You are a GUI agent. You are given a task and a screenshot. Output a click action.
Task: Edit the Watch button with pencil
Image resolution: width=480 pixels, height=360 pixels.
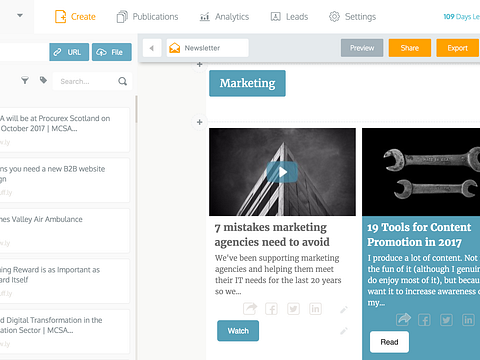point(344,331)
